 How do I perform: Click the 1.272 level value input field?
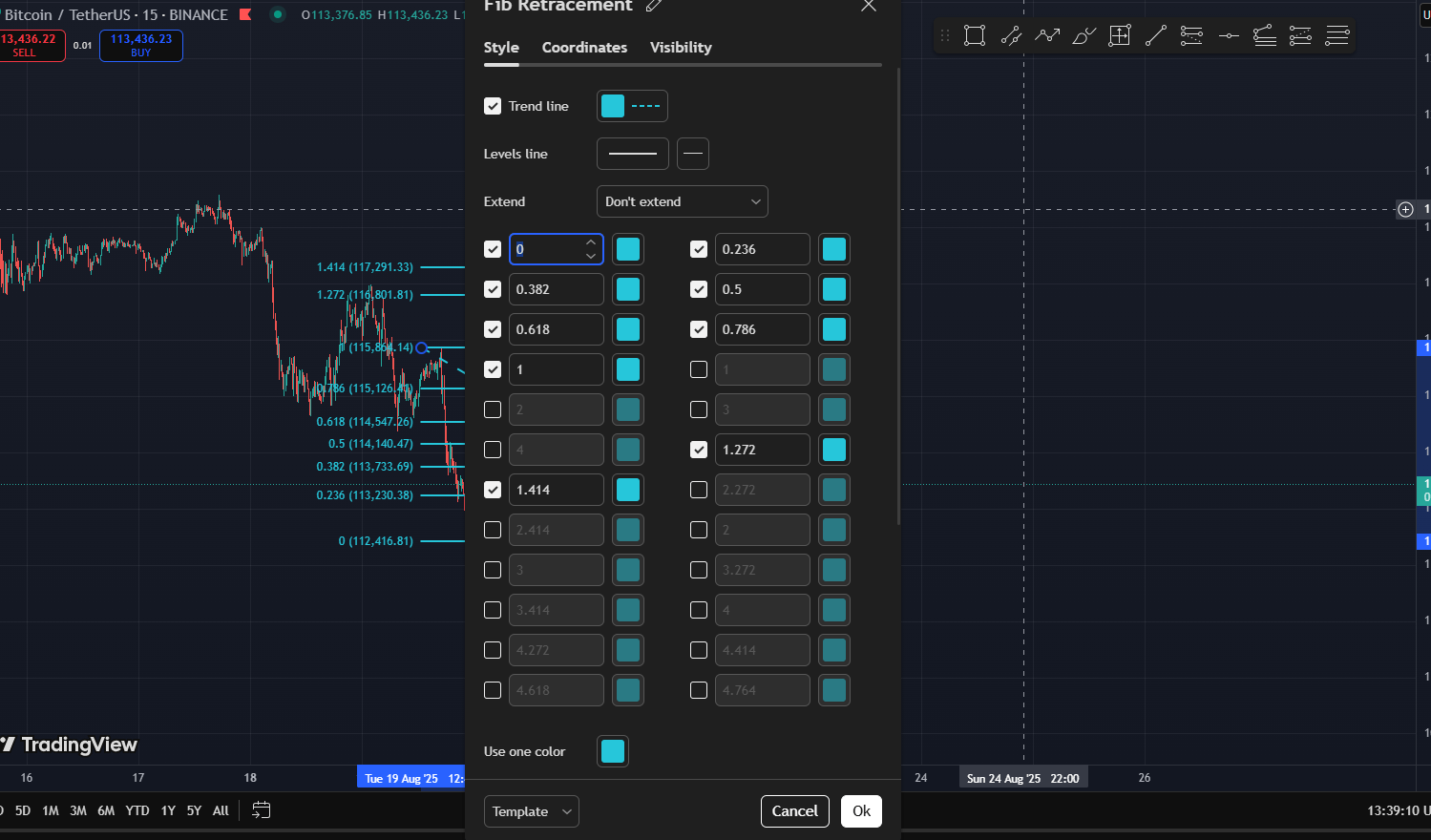[x=763, y=450]
